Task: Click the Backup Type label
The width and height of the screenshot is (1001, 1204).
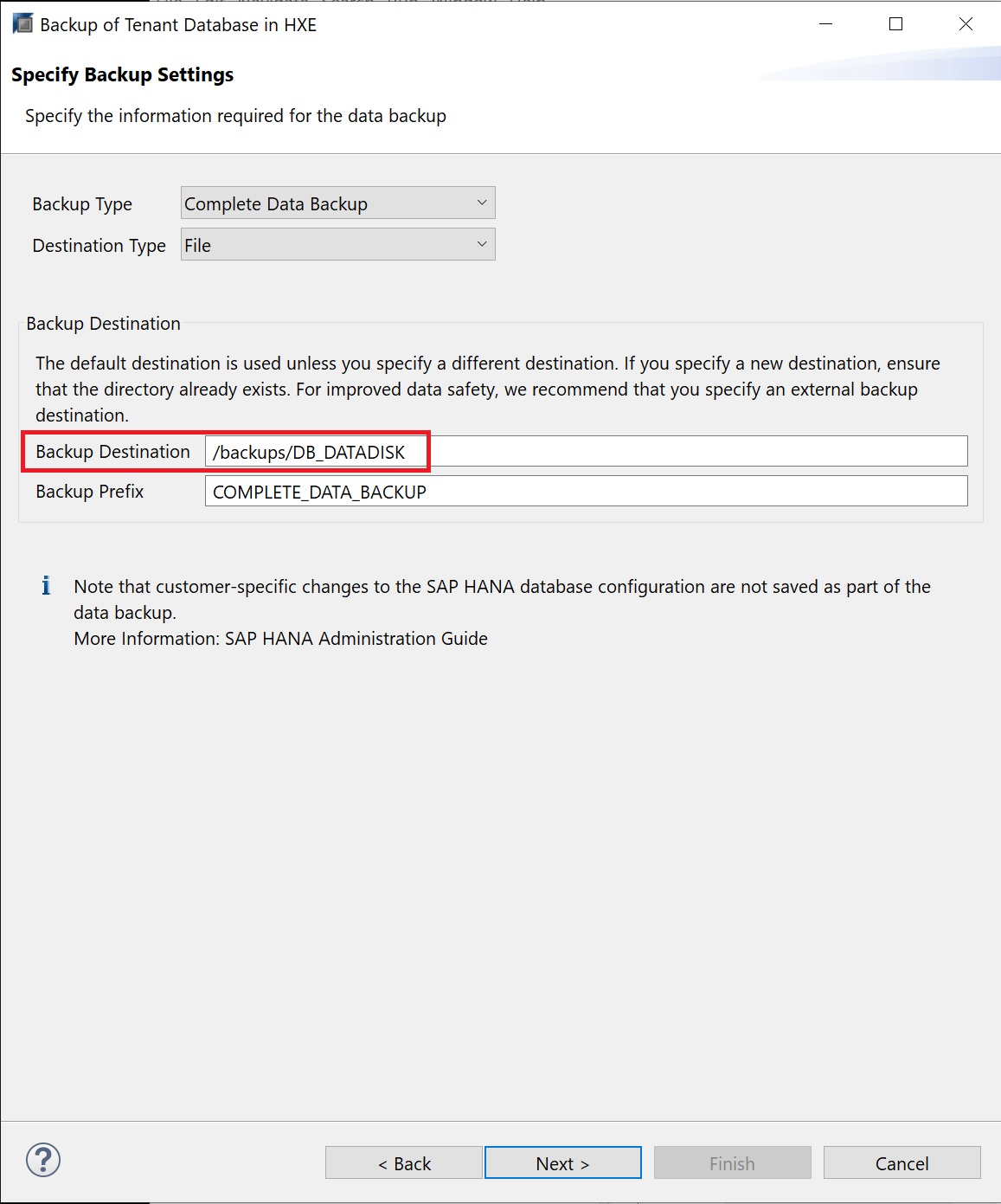Action: tap(82, 204)
